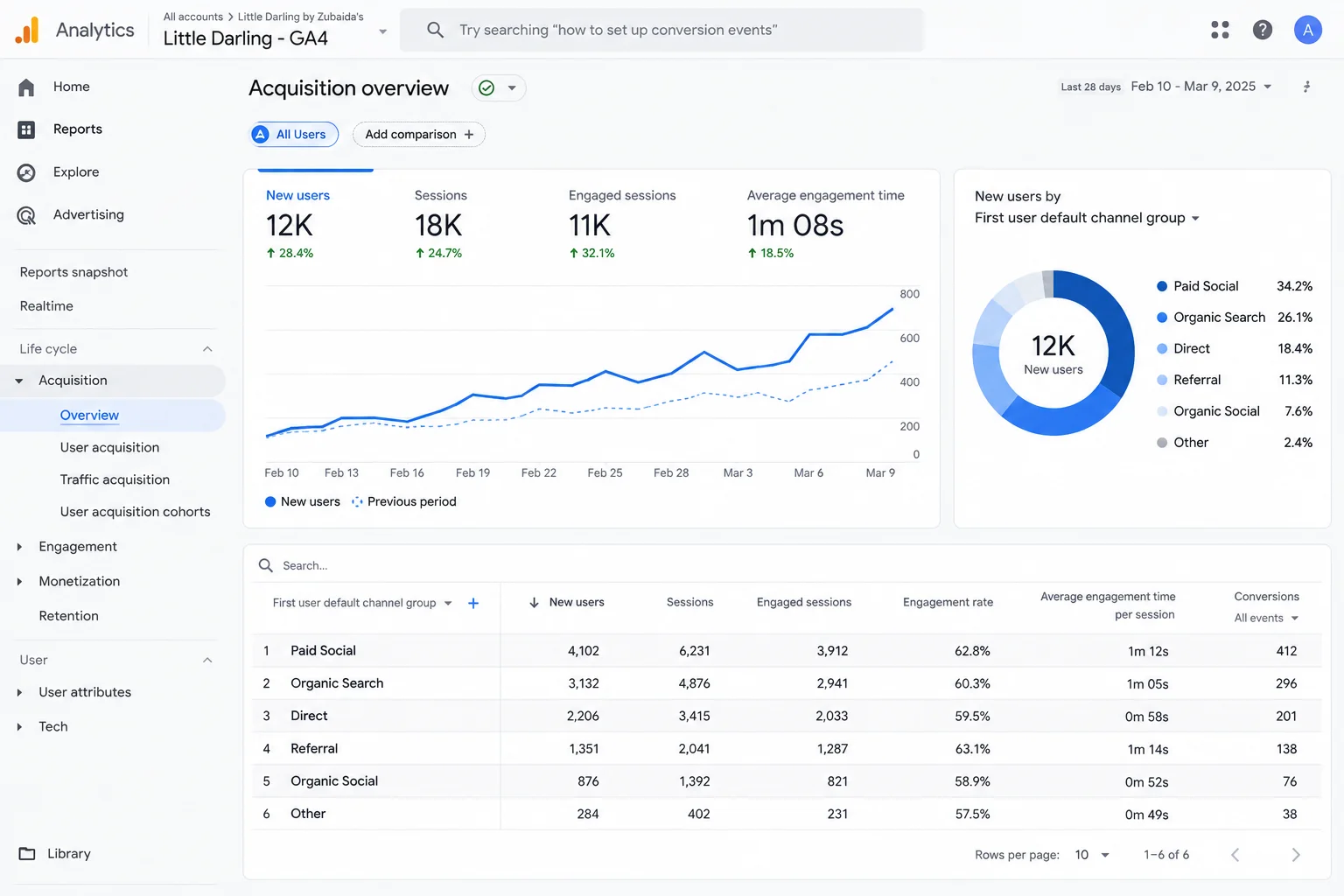
Task: Click the Referral row in table
Action: coord(787,749)
